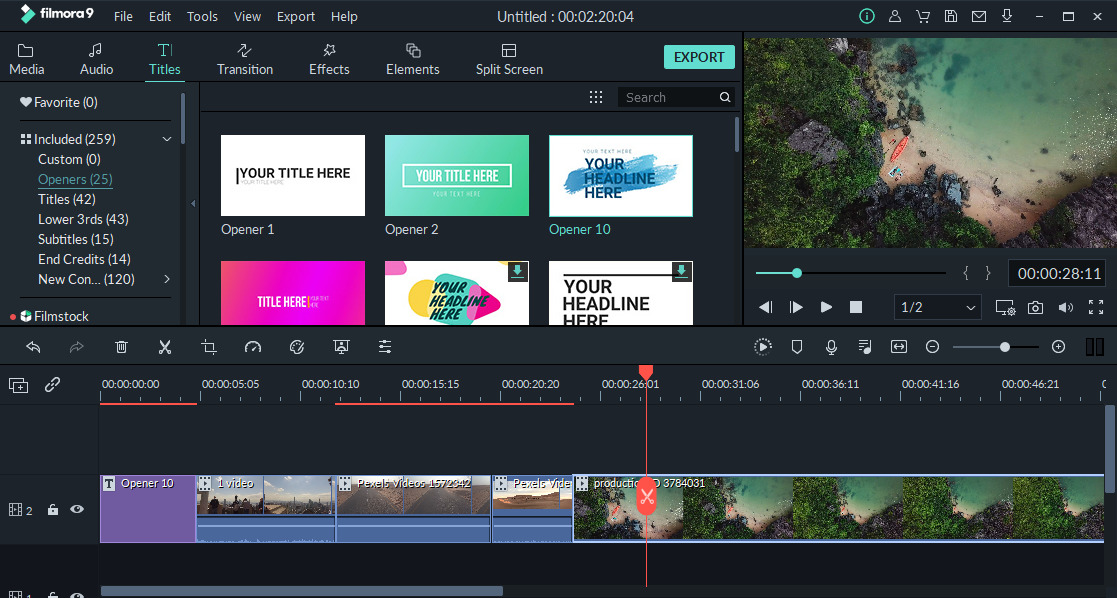Open the Speed control icon
1117x598 pixels.
click(252, 347)
